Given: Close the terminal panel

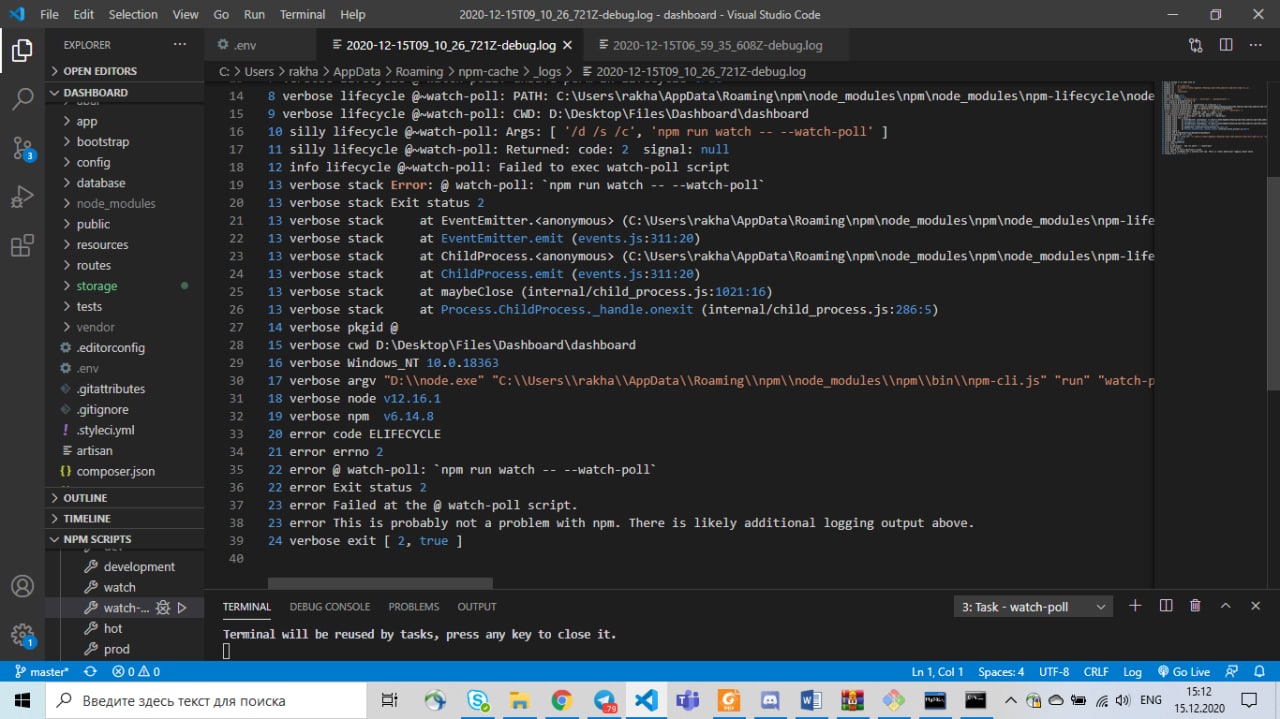Looking at the screenshot, I should pos(1256,606).
